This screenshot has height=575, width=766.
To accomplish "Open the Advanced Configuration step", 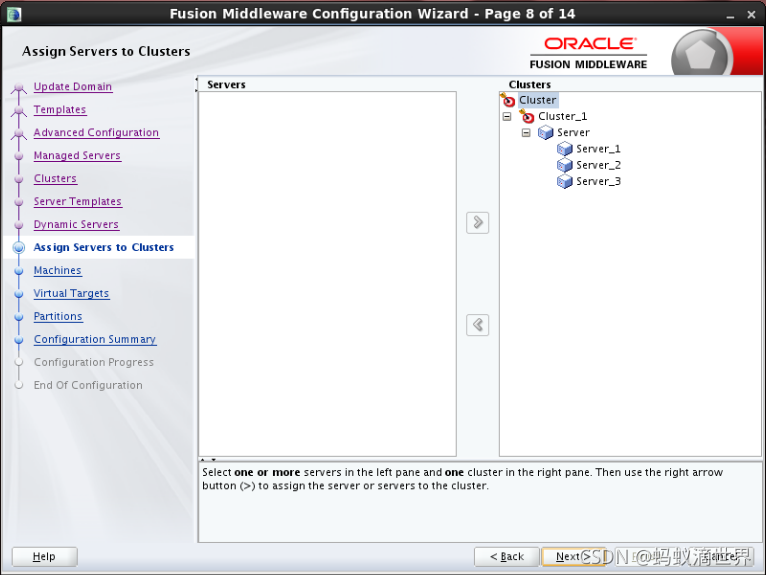I will 96,132.
